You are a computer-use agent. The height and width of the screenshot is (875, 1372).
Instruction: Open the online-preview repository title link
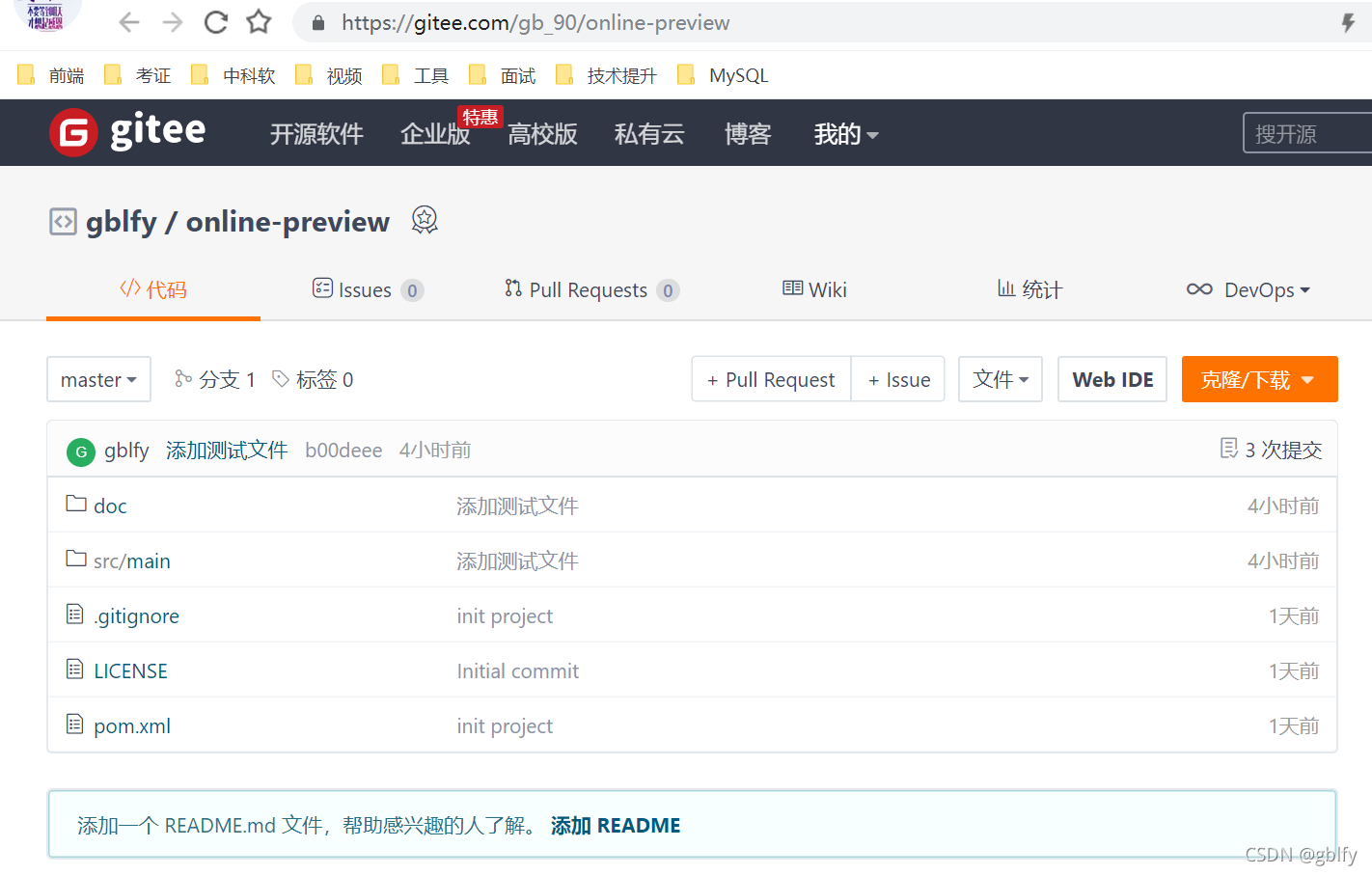[288, 222]
